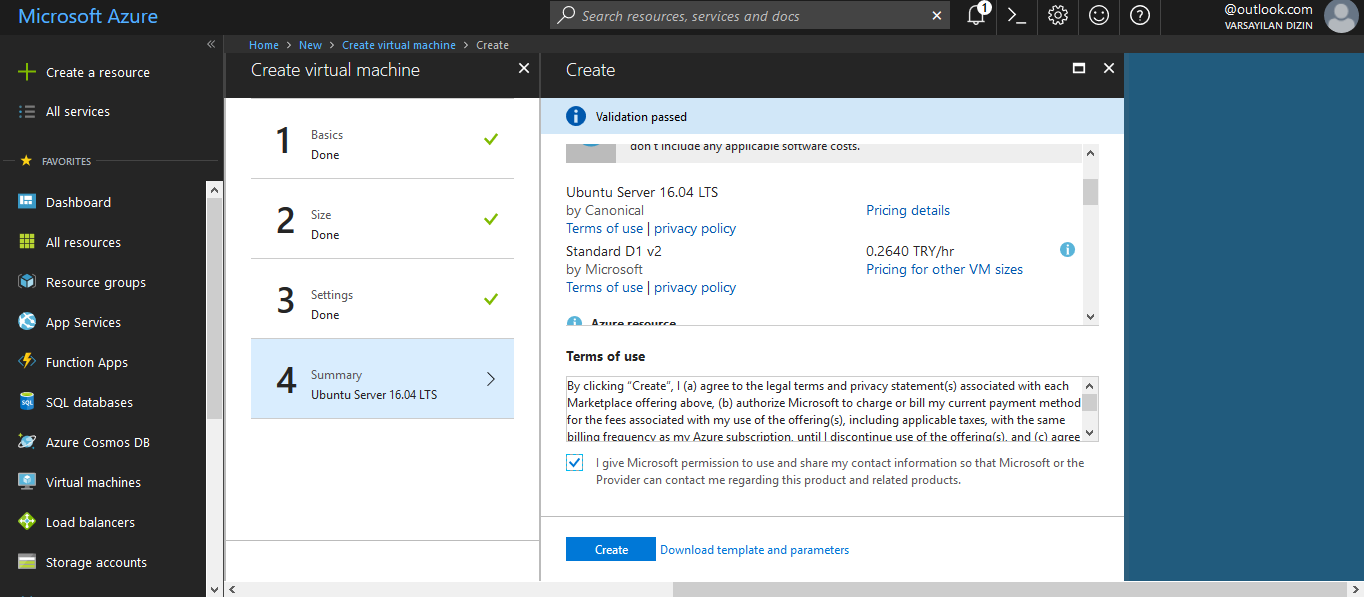This screenshot has width=1364, height=597.
Task: Click Create a resource plus icon
Action: [27, 72]
